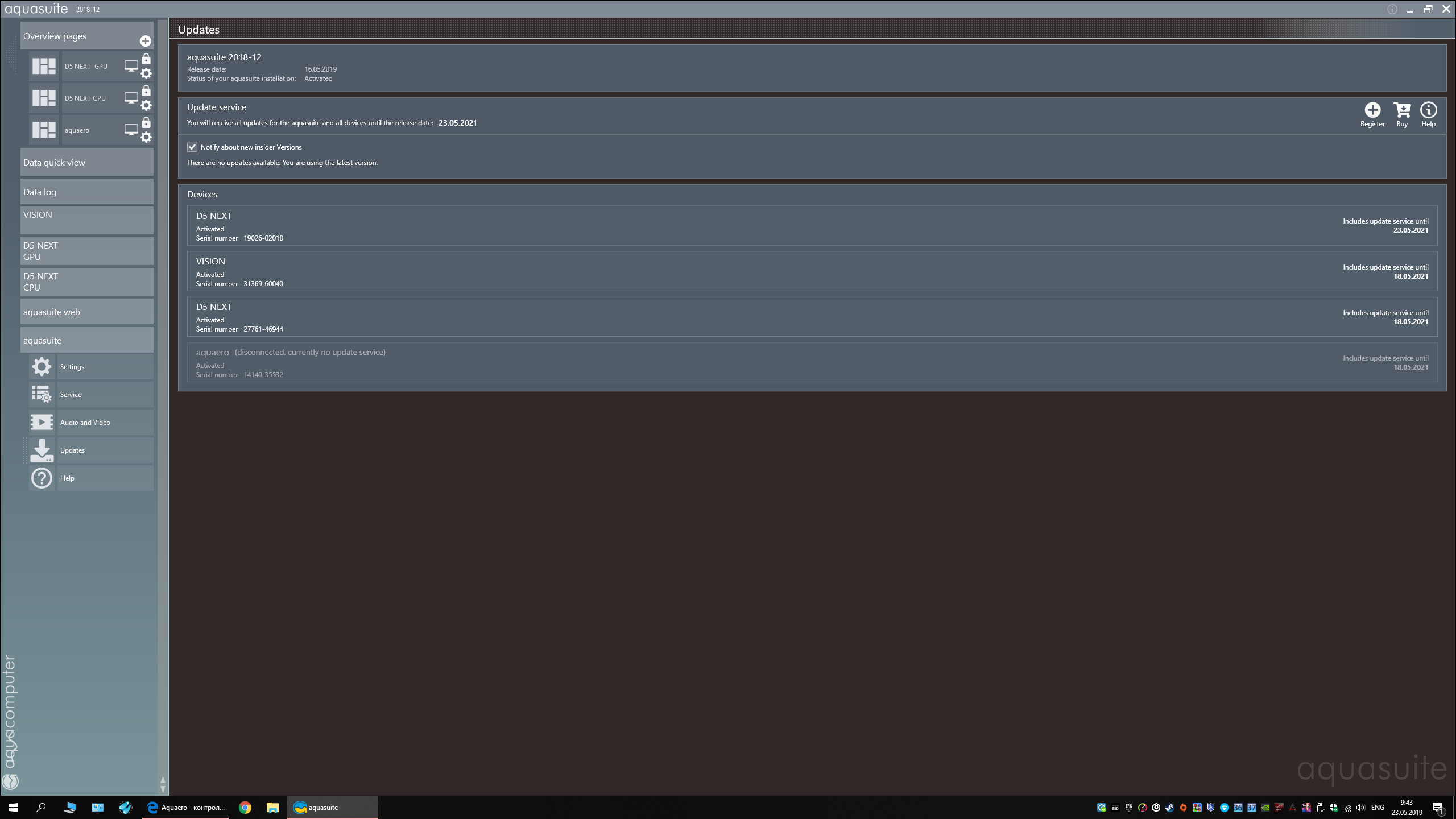
Task: Open the Audio and Video page
Action: (x=85, y=423)
